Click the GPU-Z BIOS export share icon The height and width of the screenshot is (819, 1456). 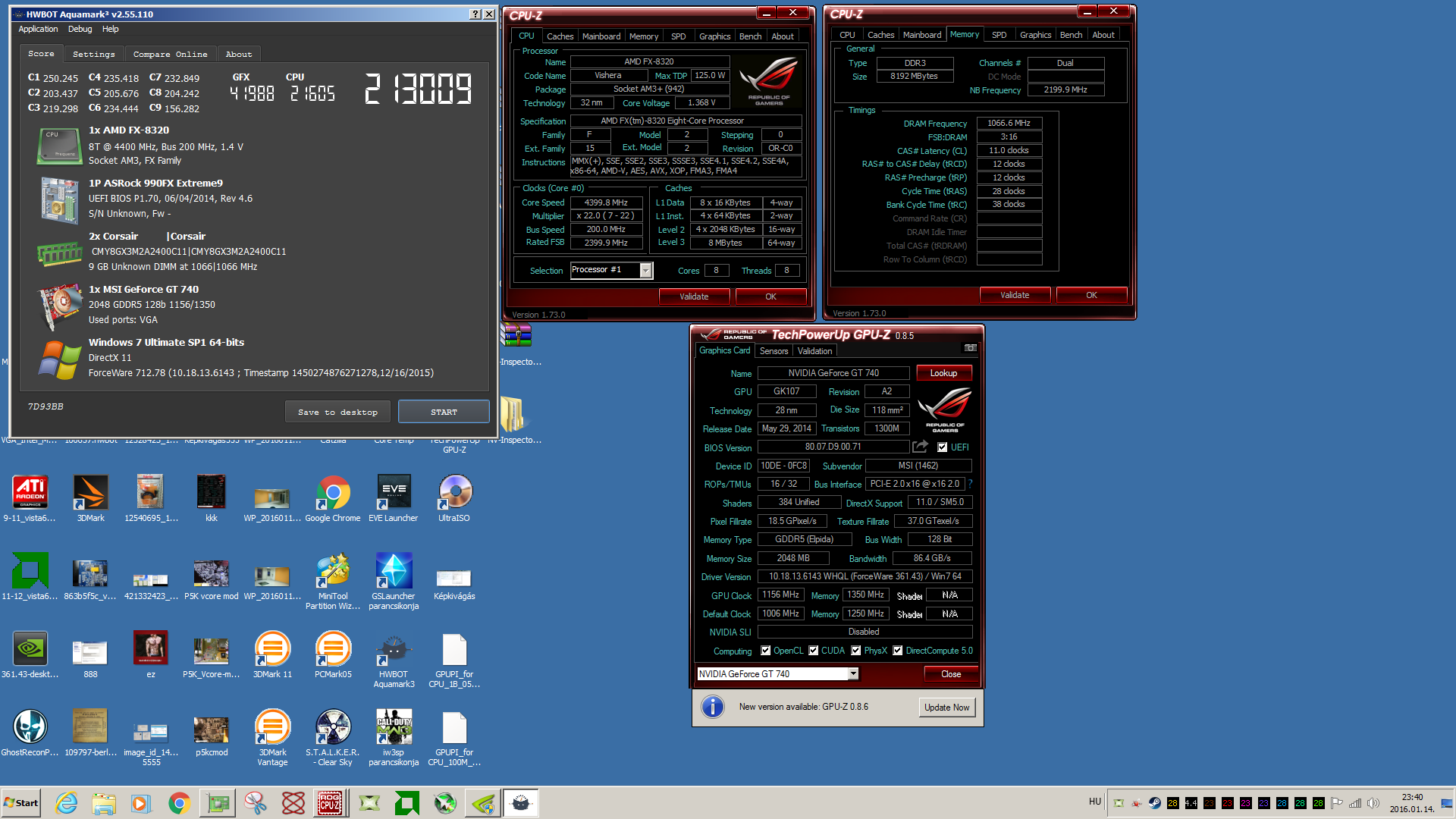click(x=920, y=447)
